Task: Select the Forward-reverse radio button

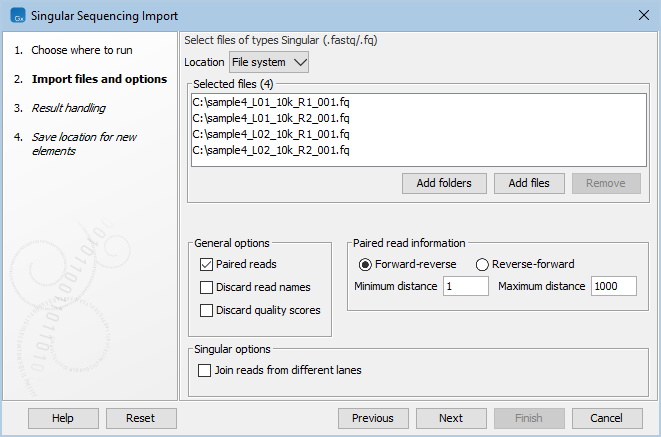Action: point(365,265)
